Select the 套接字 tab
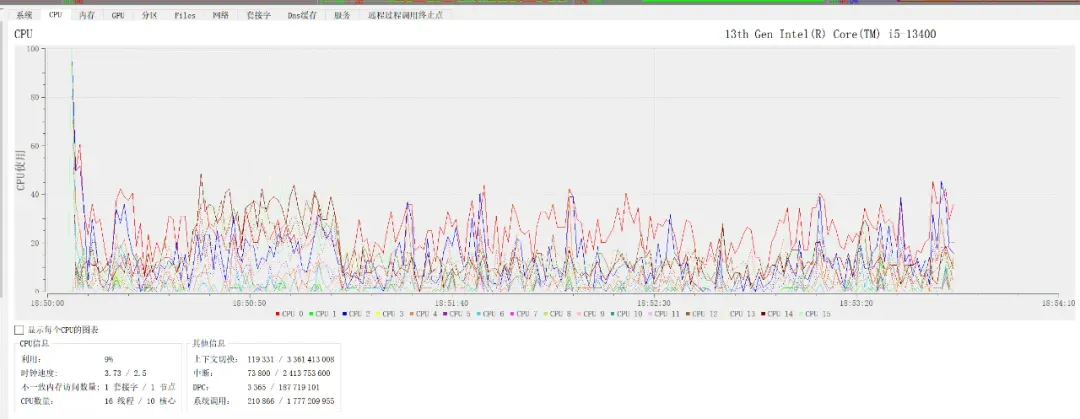This screenshot has height=419, width=1080. (x=258, y=15)
